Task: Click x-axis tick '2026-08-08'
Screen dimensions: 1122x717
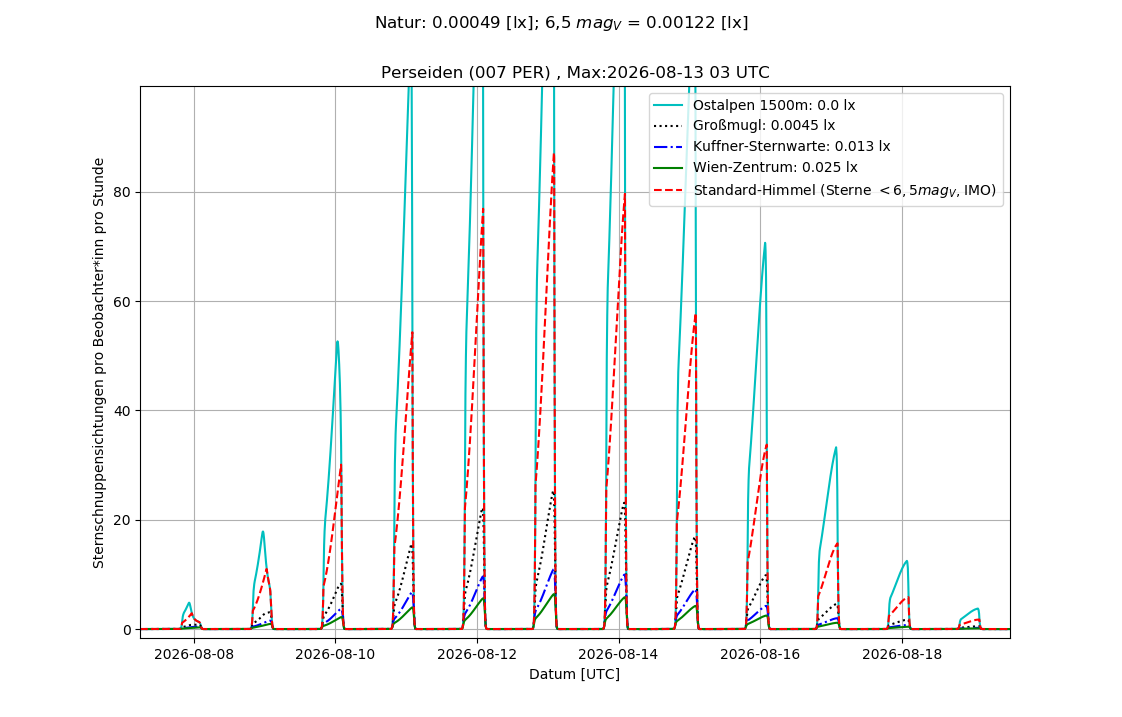Action: [x=194, y=654]
